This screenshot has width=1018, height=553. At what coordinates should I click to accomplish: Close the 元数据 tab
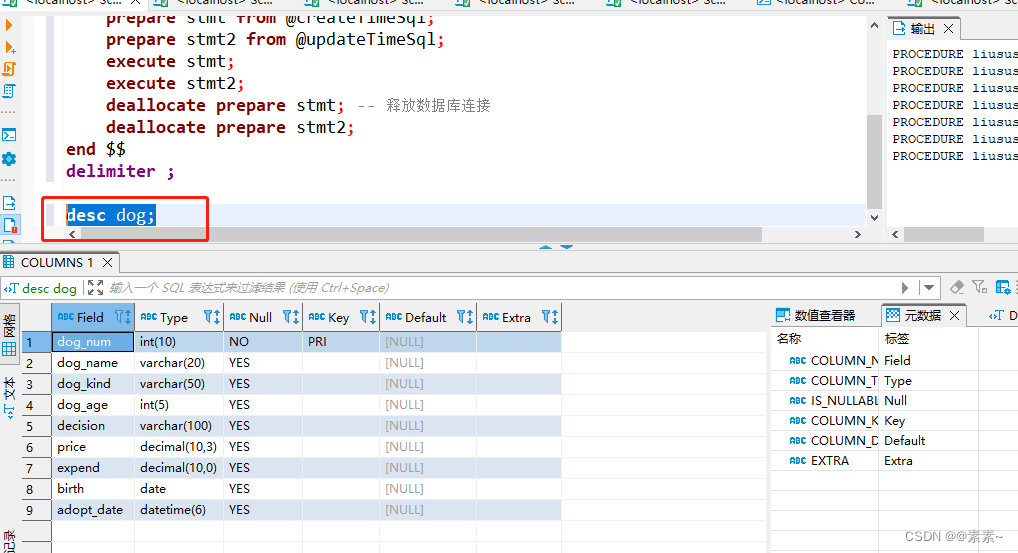click(x=954, y=315)
